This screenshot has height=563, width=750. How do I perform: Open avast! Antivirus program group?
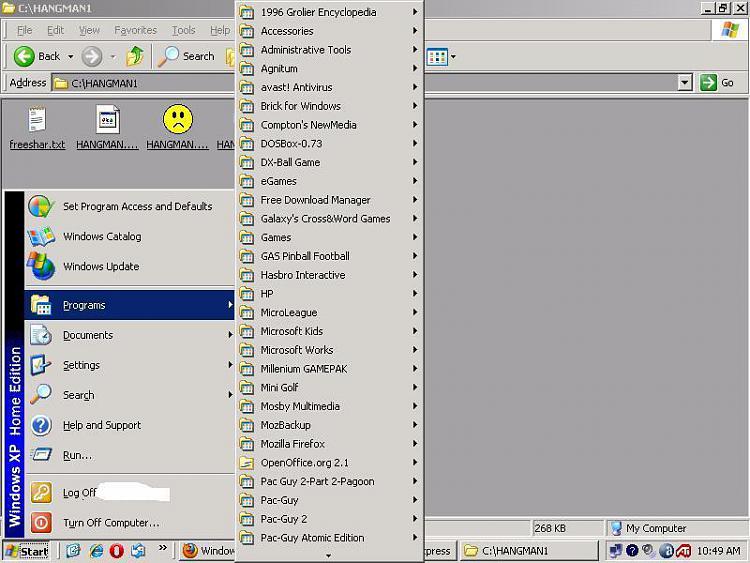[x=330, y=87]
